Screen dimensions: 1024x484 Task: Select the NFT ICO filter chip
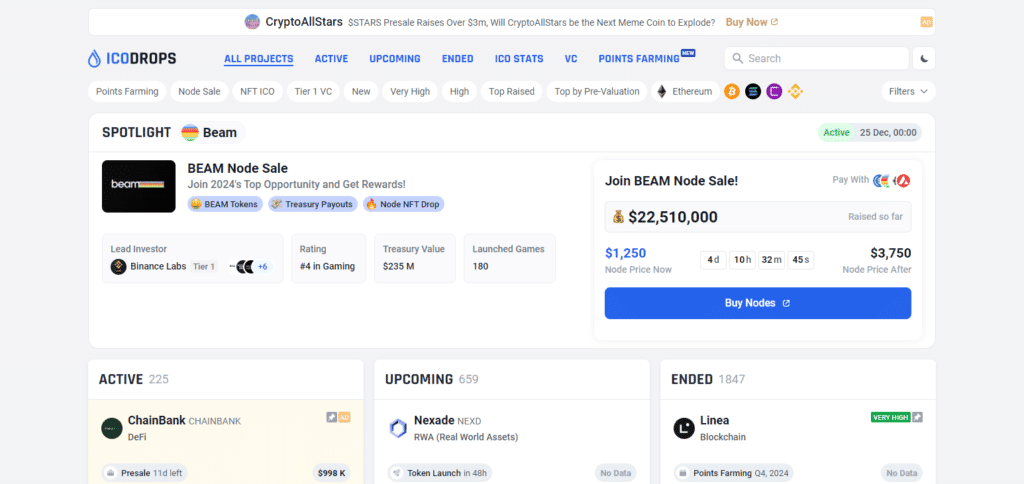257,91
